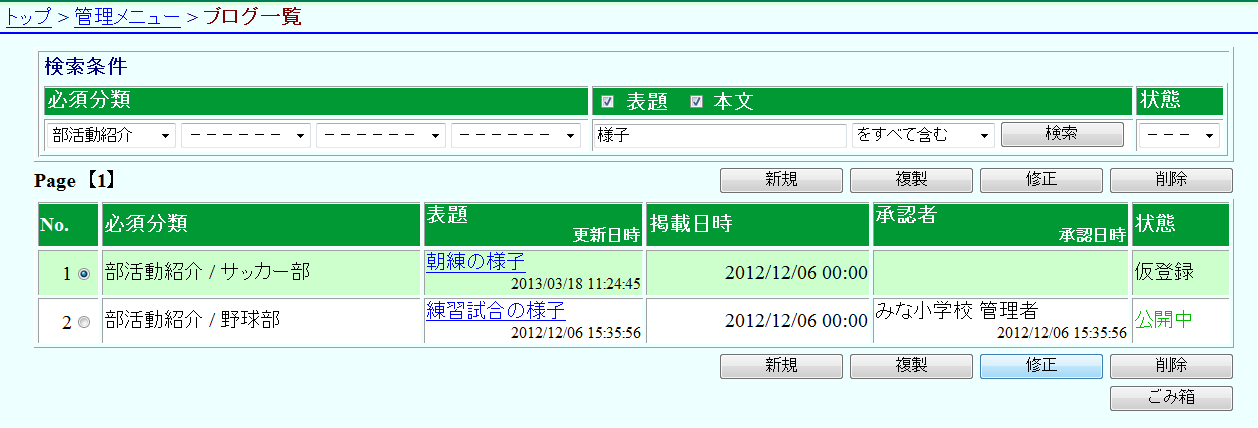Click the 公開中 status cell
The image size is (1258, 428).
1179,320
